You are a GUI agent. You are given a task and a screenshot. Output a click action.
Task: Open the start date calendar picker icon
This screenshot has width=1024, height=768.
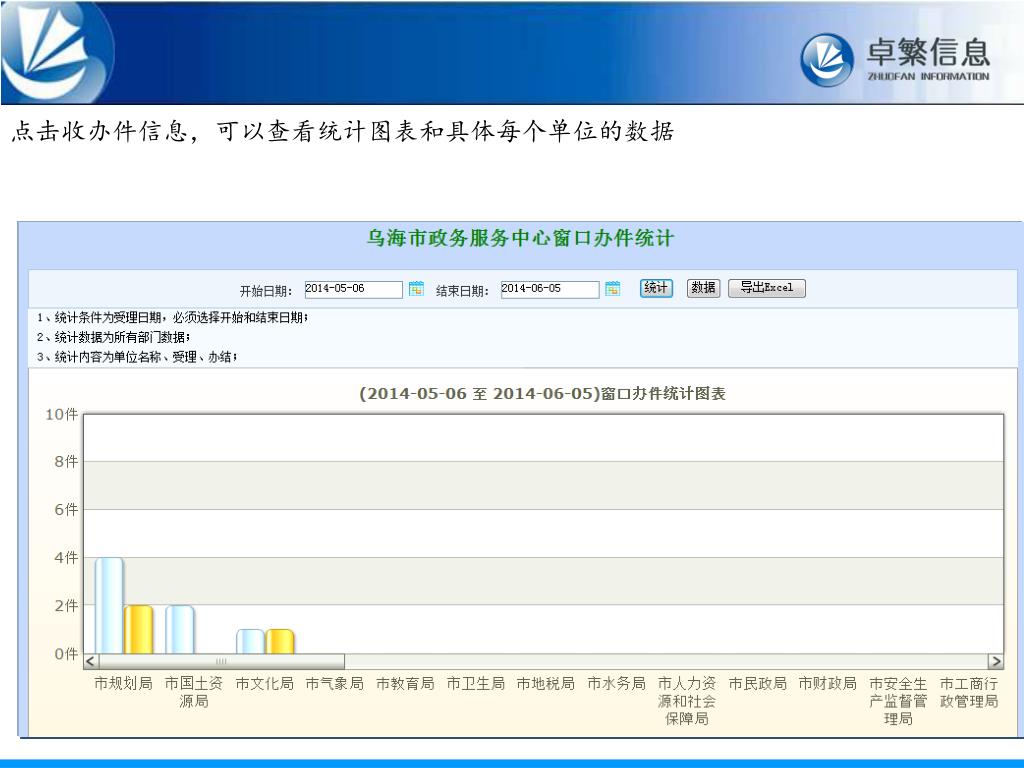pyautogui.click(x=416, y=289)
